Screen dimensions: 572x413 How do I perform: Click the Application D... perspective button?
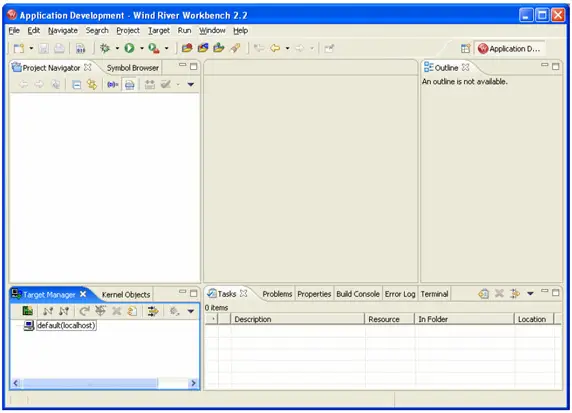tap(509, 49)
